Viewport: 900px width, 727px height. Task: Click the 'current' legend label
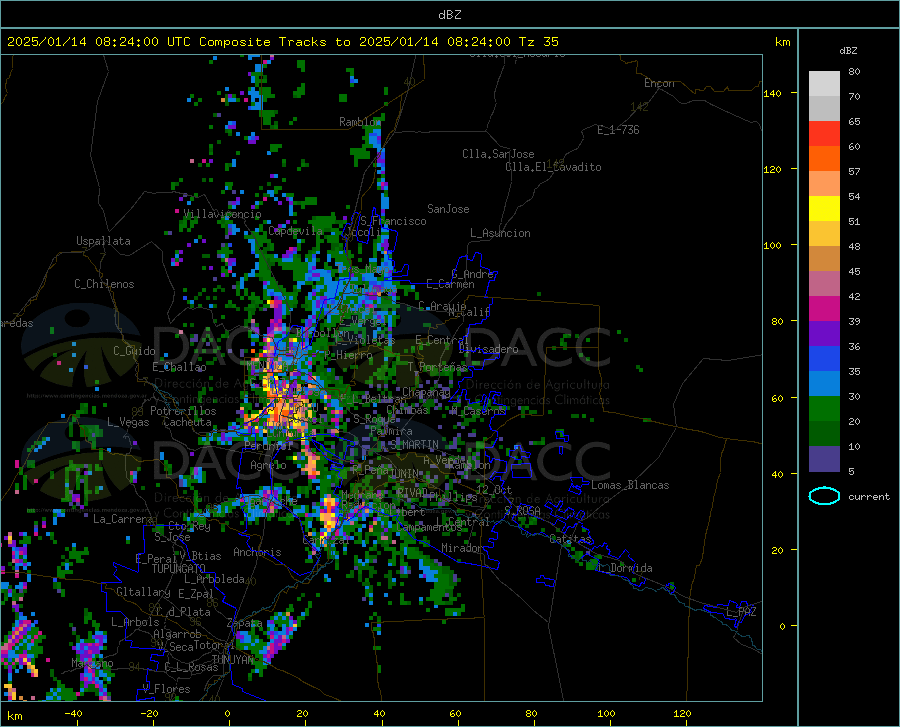point(869,496)
